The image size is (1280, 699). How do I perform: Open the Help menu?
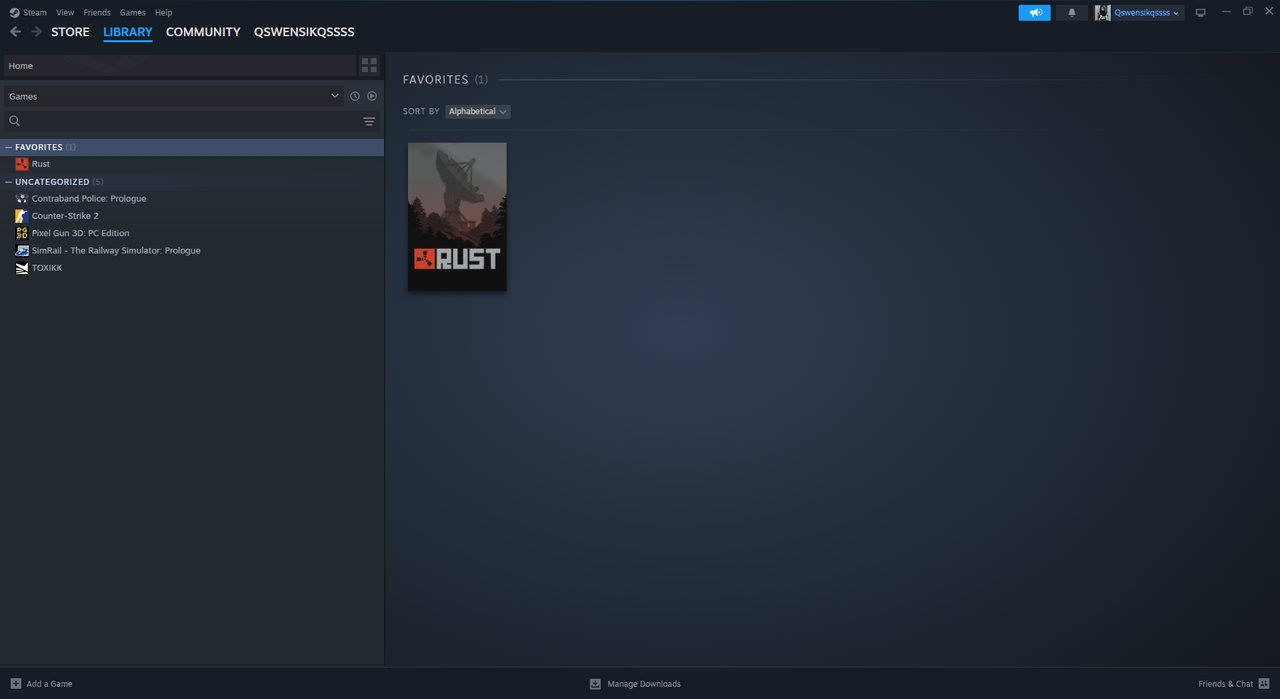(x=164, y=13)
